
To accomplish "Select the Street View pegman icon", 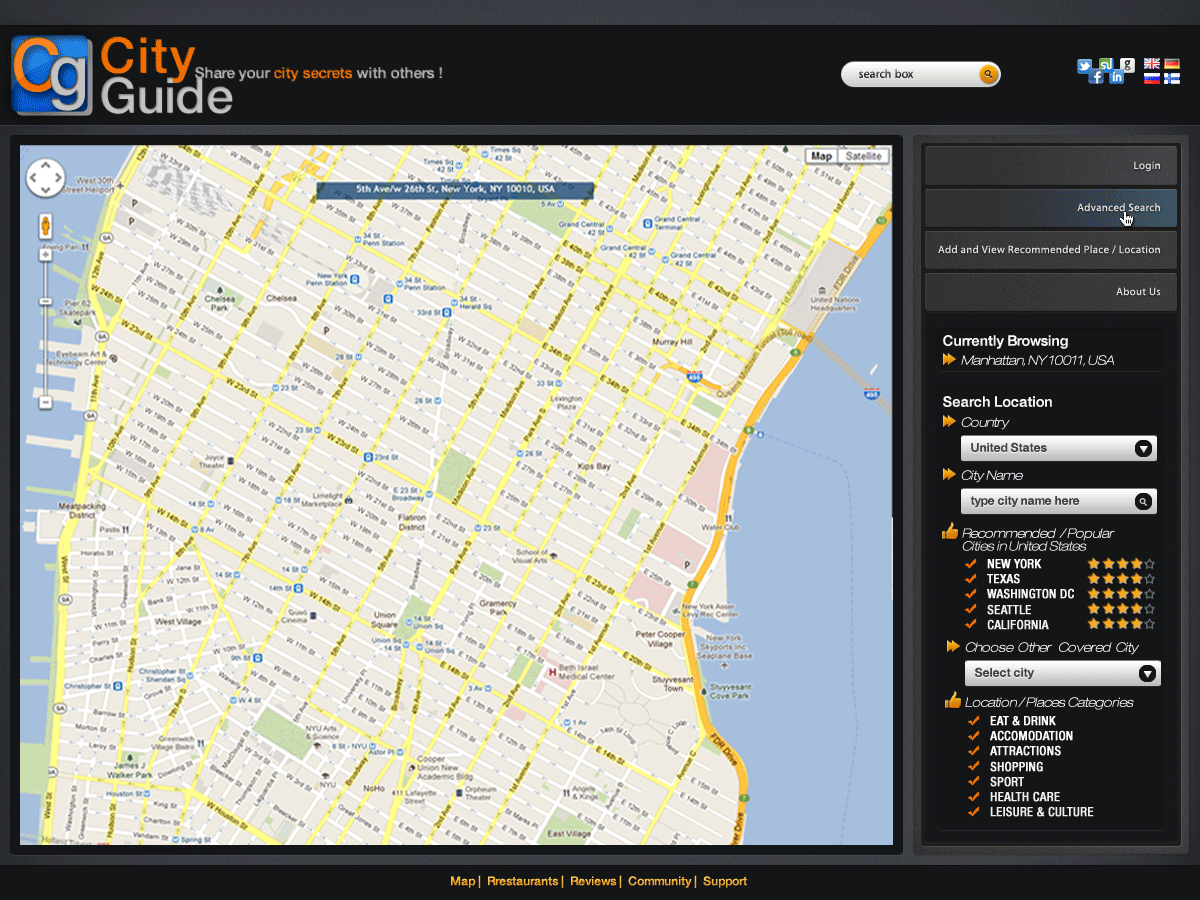I will coord(46,226).
